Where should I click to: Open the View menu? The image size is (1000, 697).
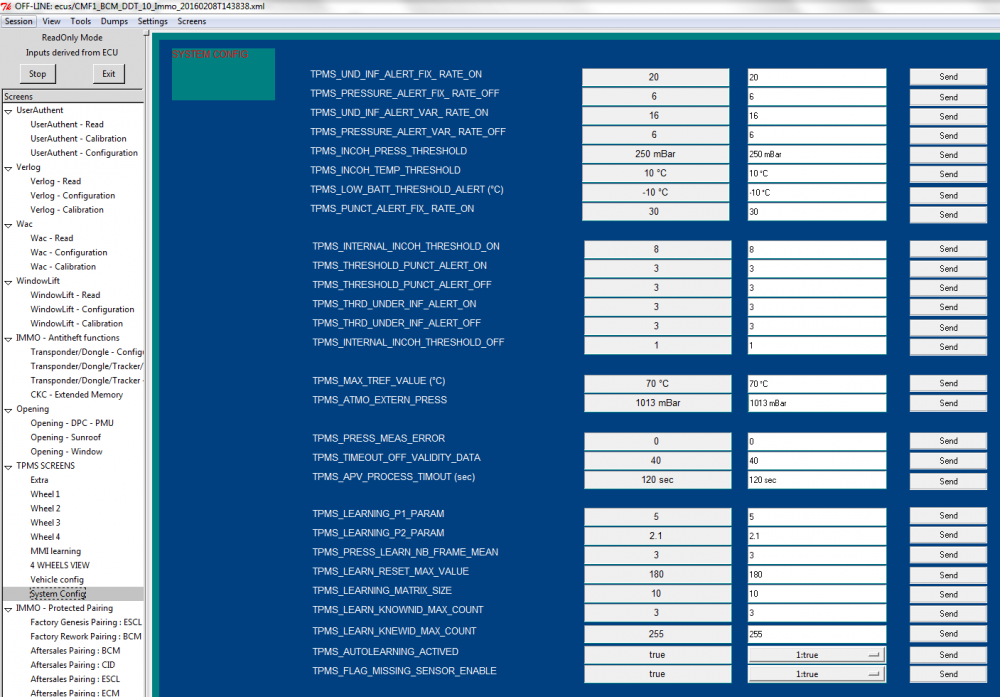(x=51, y=21)
